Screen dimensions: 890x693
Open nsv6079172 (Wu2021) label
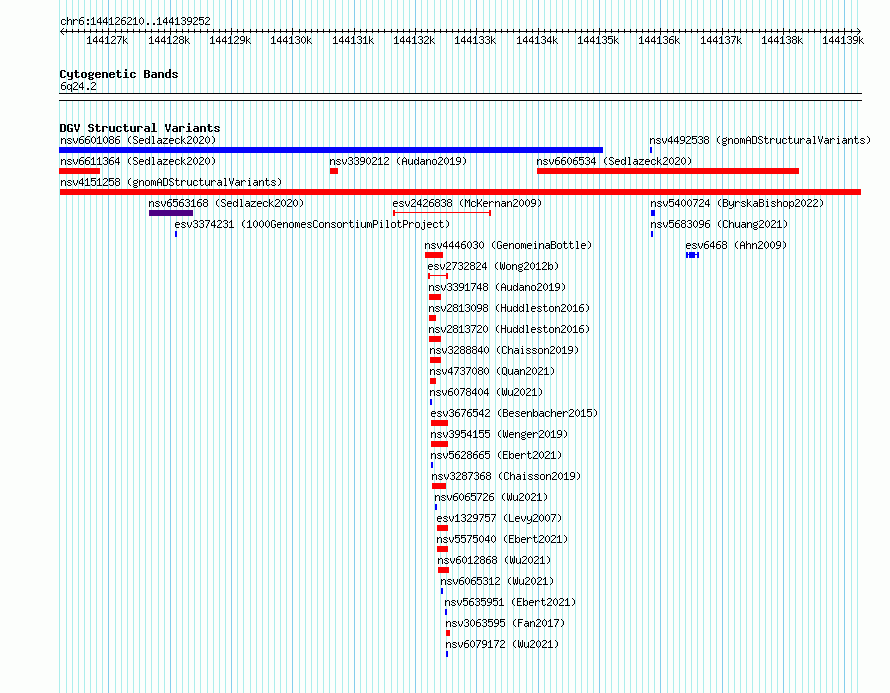[502, 644]
